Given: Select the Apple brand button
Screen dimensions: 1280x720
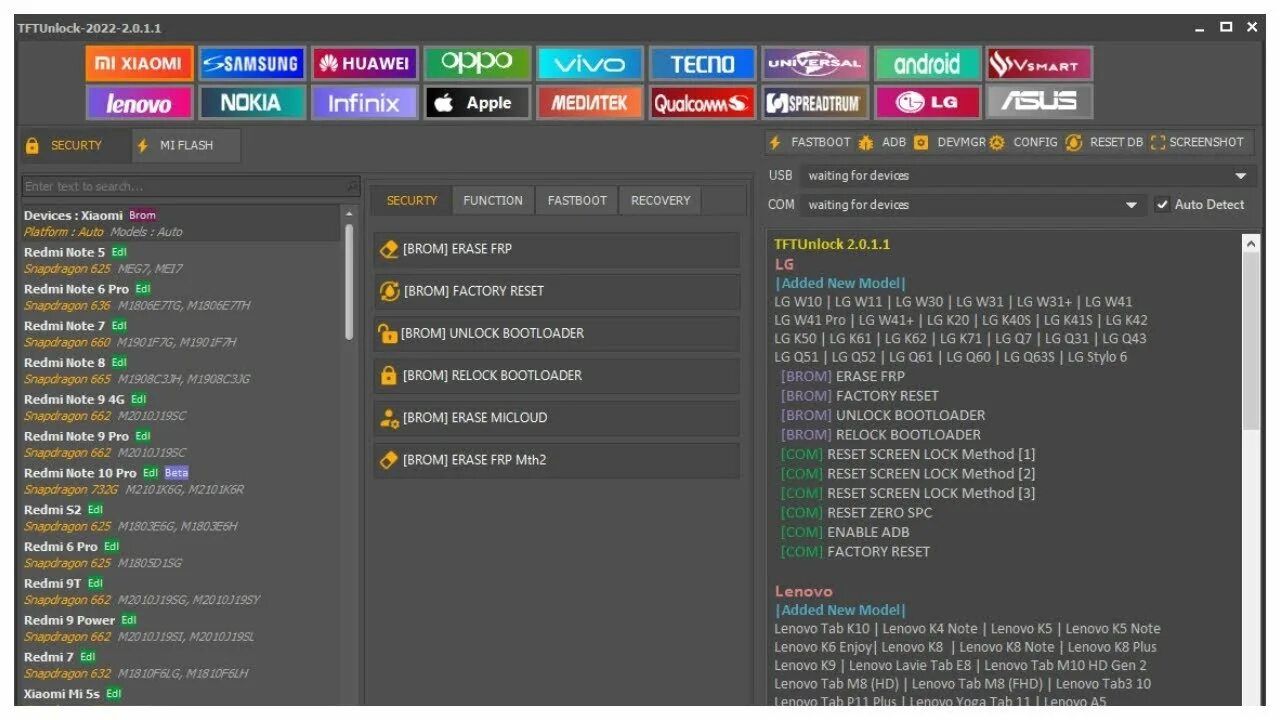Looking at the screenshot, I should point(477,102).
